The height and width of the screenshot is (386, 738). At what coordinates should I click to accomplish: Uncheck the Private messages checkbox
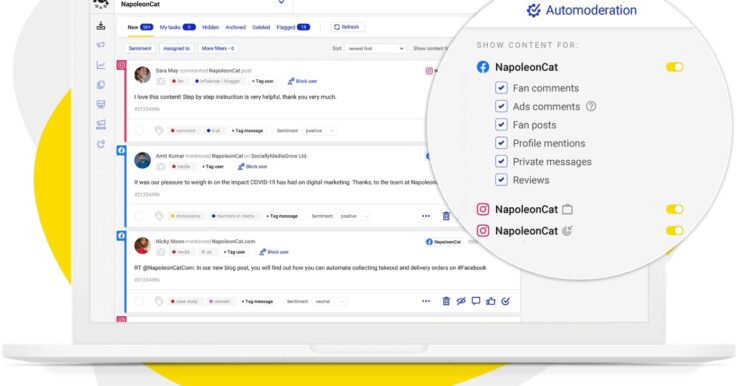tap(501, 161)
